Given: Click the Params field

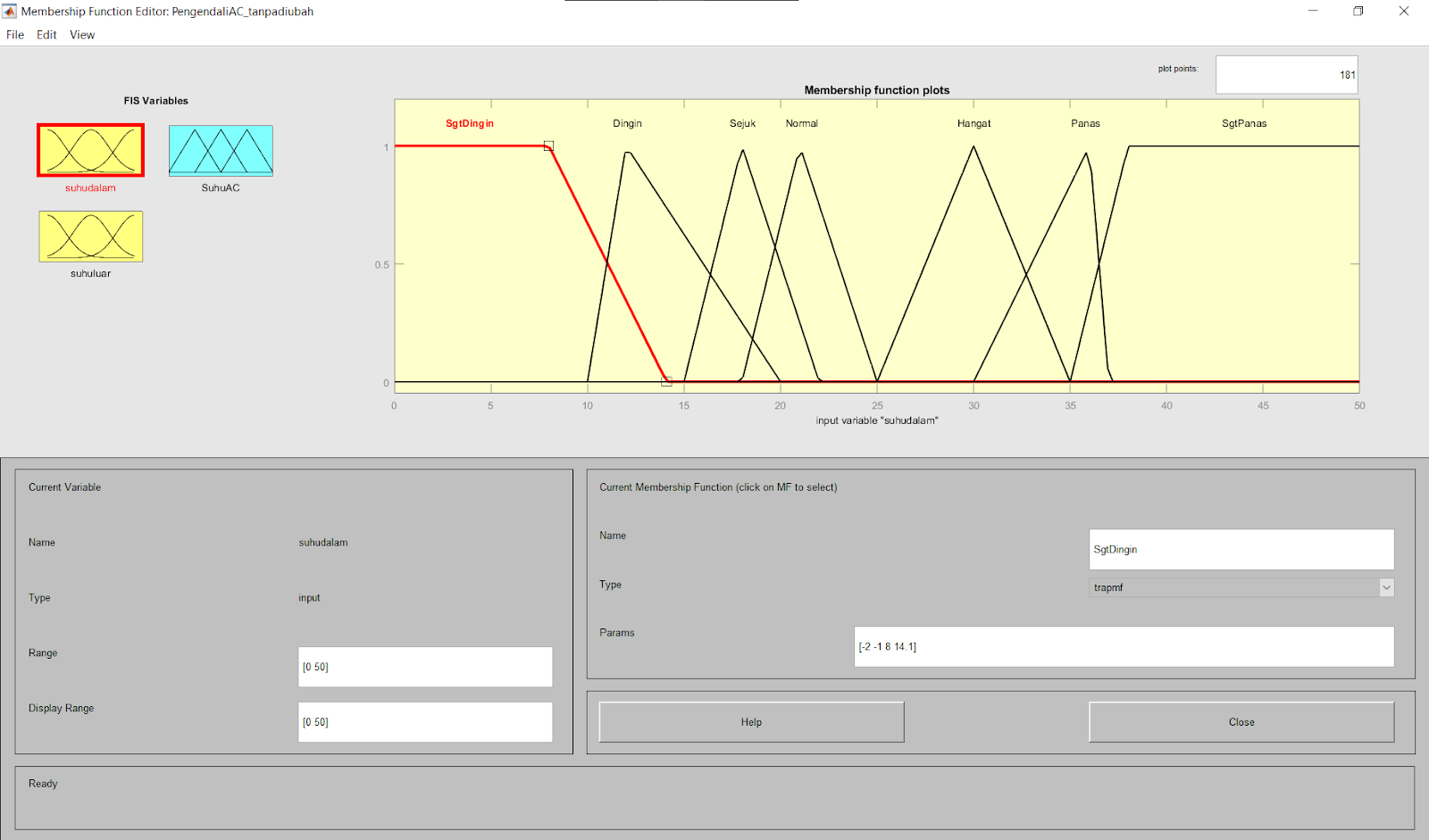Looking at the screenshot, I should 1124,646.
